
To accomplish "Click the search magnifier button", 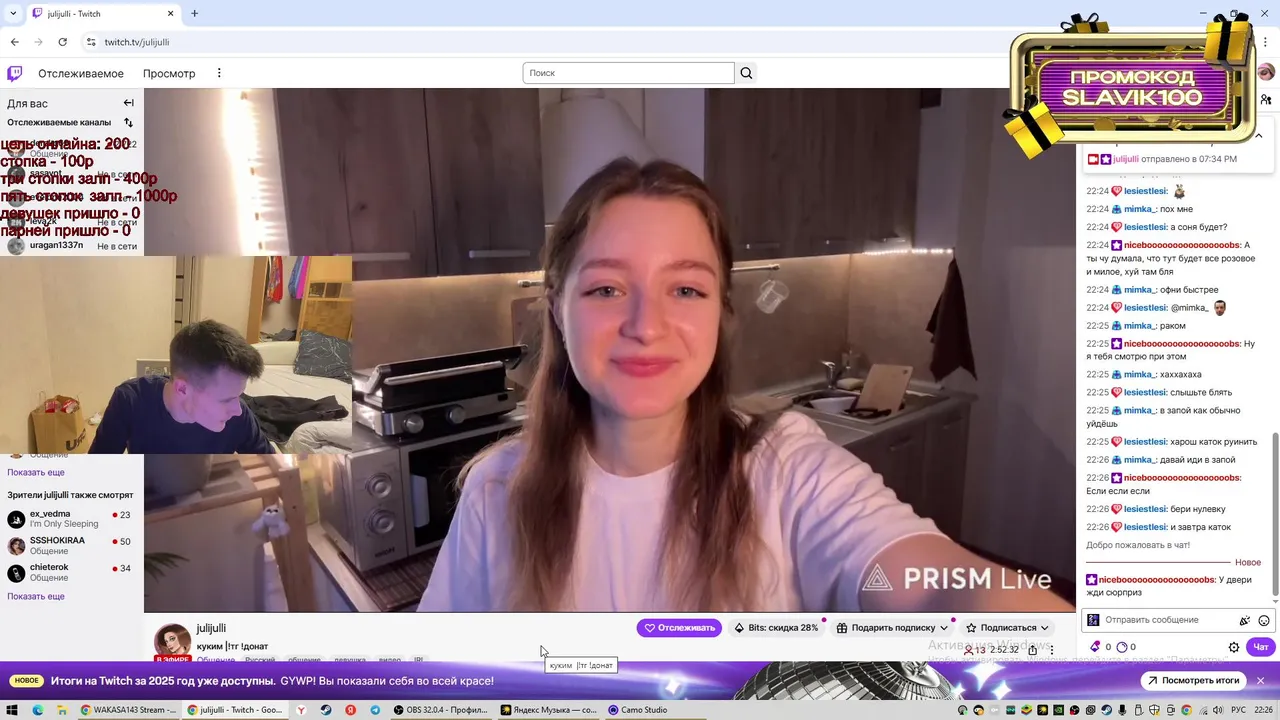I will tap(746, 73).
